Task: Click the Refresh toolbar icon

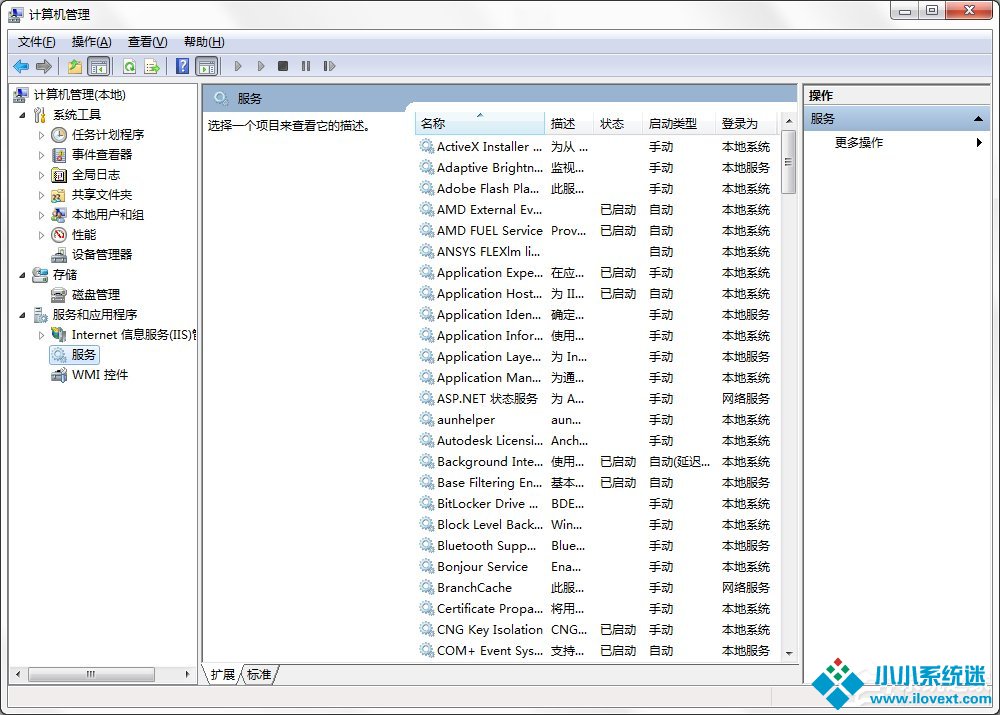Action: (x=129, y=66)
